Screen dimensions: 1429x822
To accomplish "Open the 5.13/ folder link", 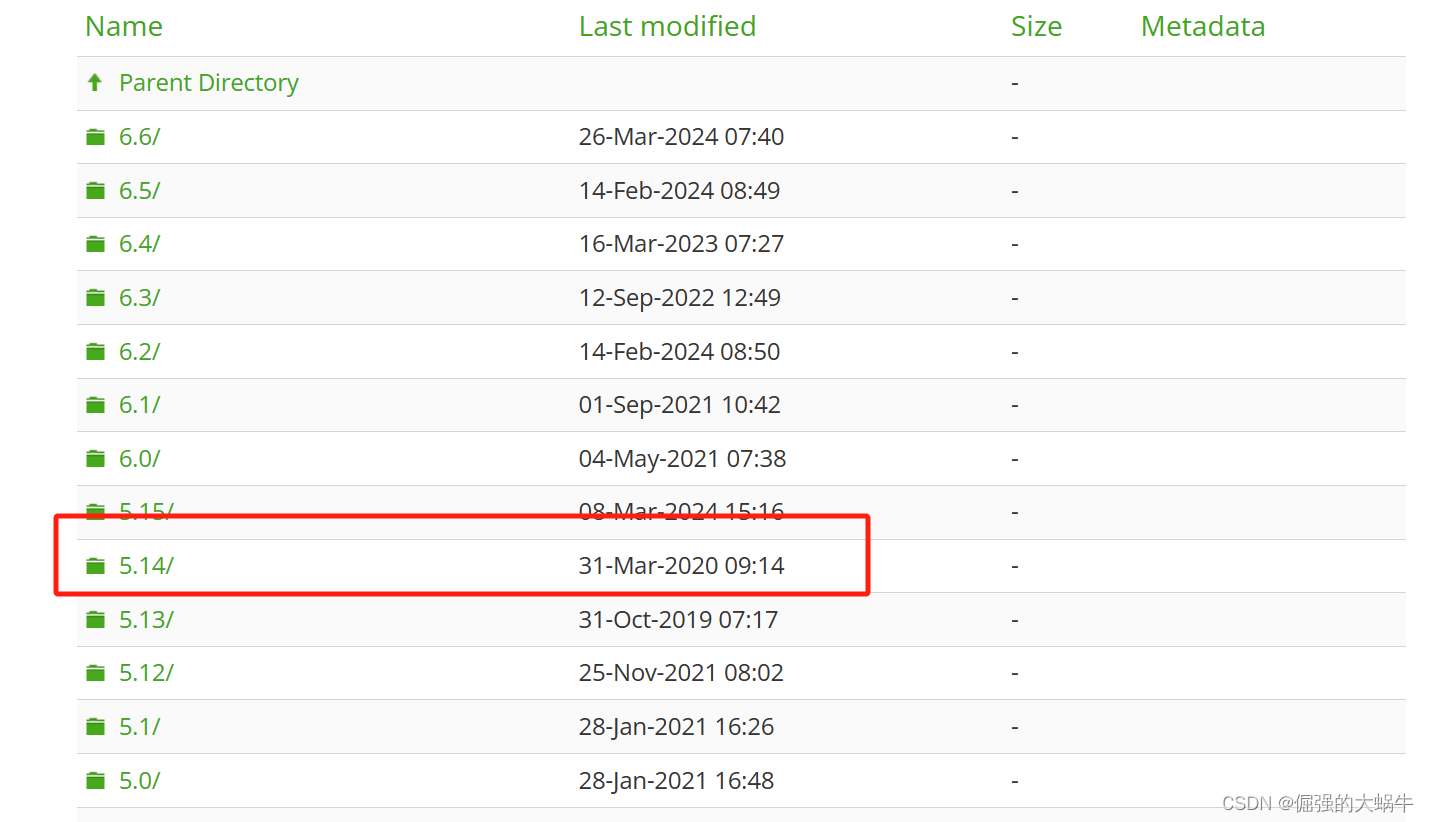I will pos(146,620).
